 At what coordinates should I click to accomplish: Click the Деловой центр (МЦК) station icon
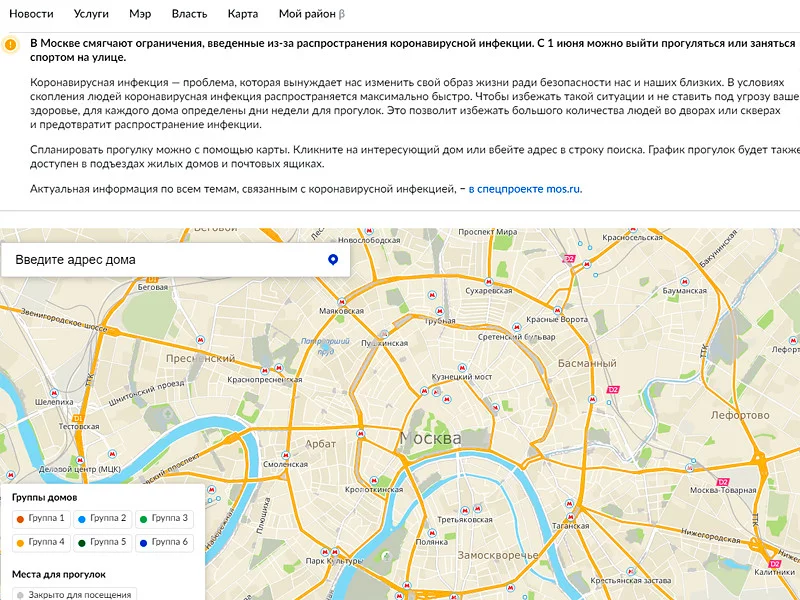coord(80,460)
